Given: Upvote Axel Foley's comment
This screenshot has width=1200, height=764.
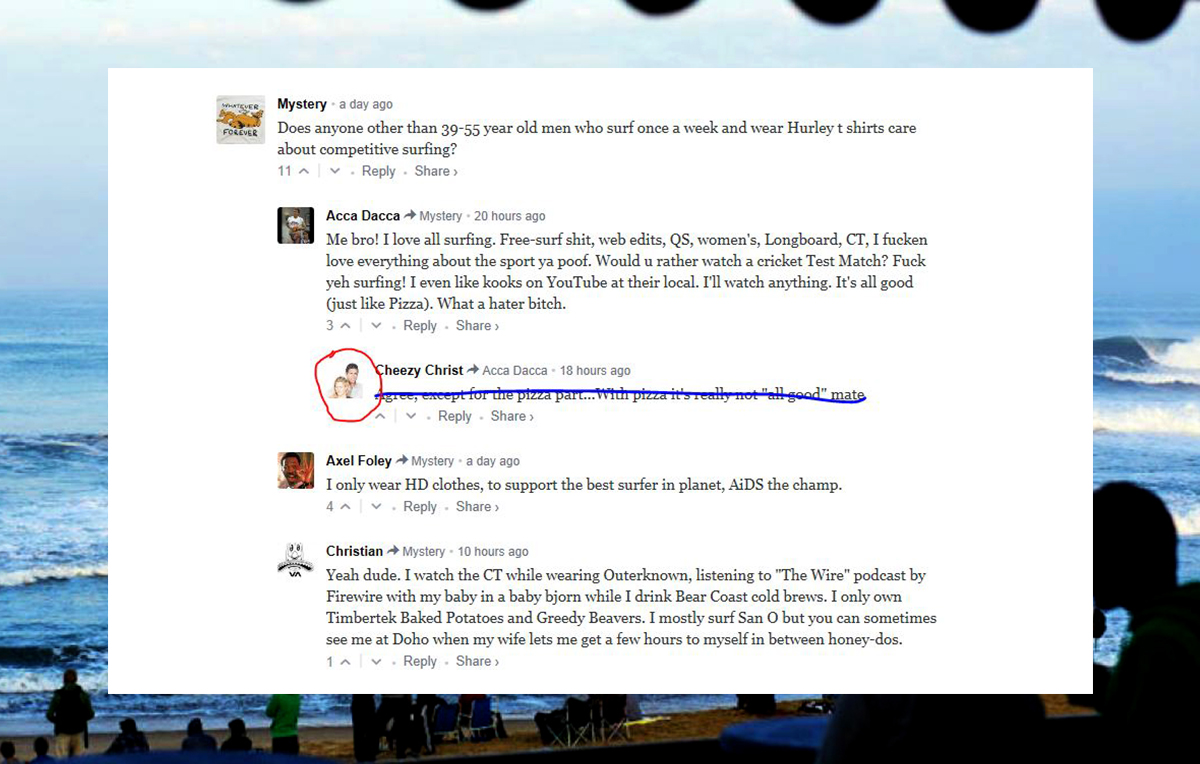Looking at the screenshot, I should coord(345,507).
